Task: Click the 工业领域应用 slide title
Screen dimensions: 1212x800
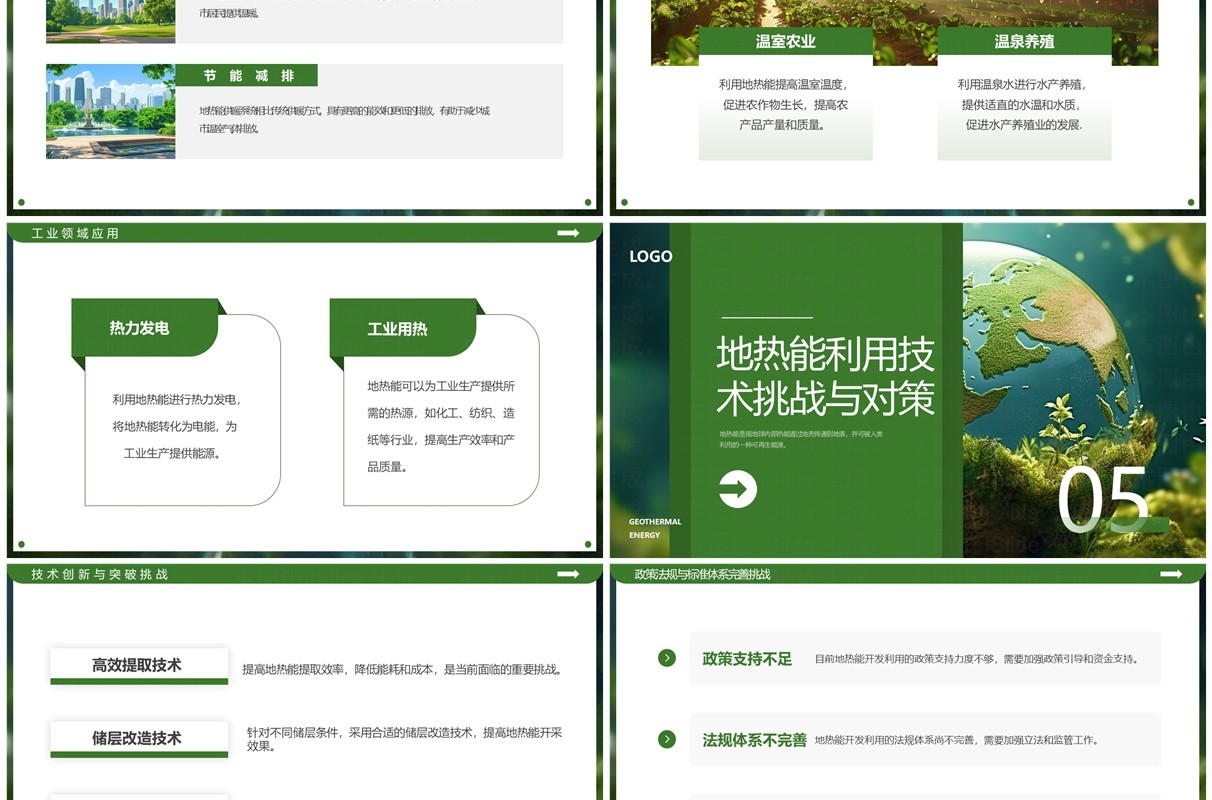Action: (75, 233)
